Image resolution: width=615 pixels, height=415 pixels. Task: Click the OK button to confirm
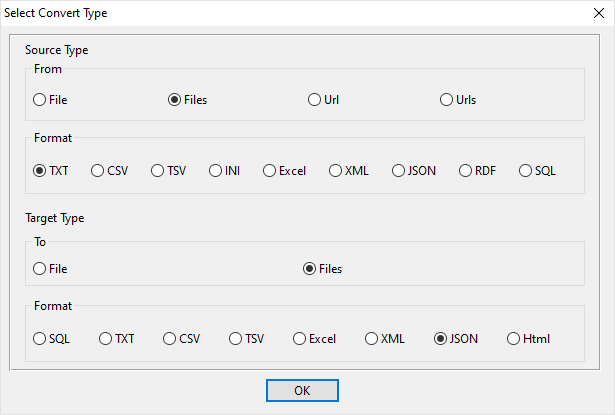pos(302,390)
